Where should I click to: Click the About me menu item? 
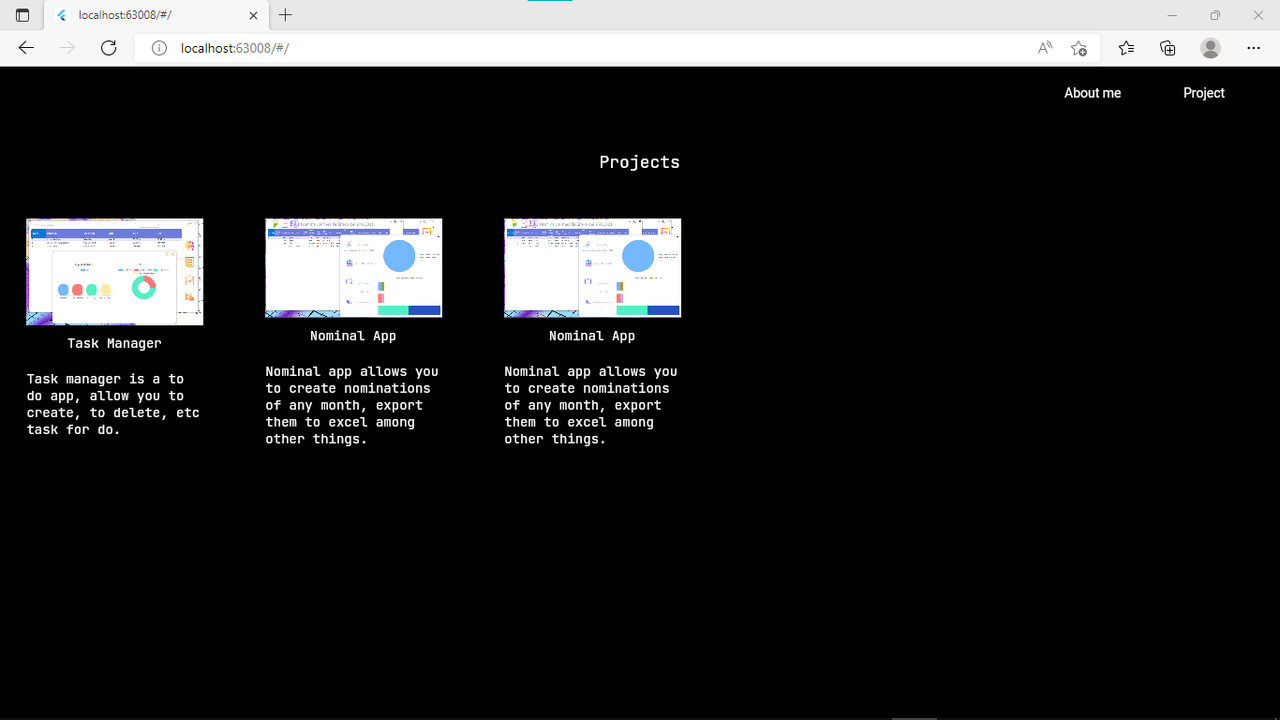[x=1092, y=92]
